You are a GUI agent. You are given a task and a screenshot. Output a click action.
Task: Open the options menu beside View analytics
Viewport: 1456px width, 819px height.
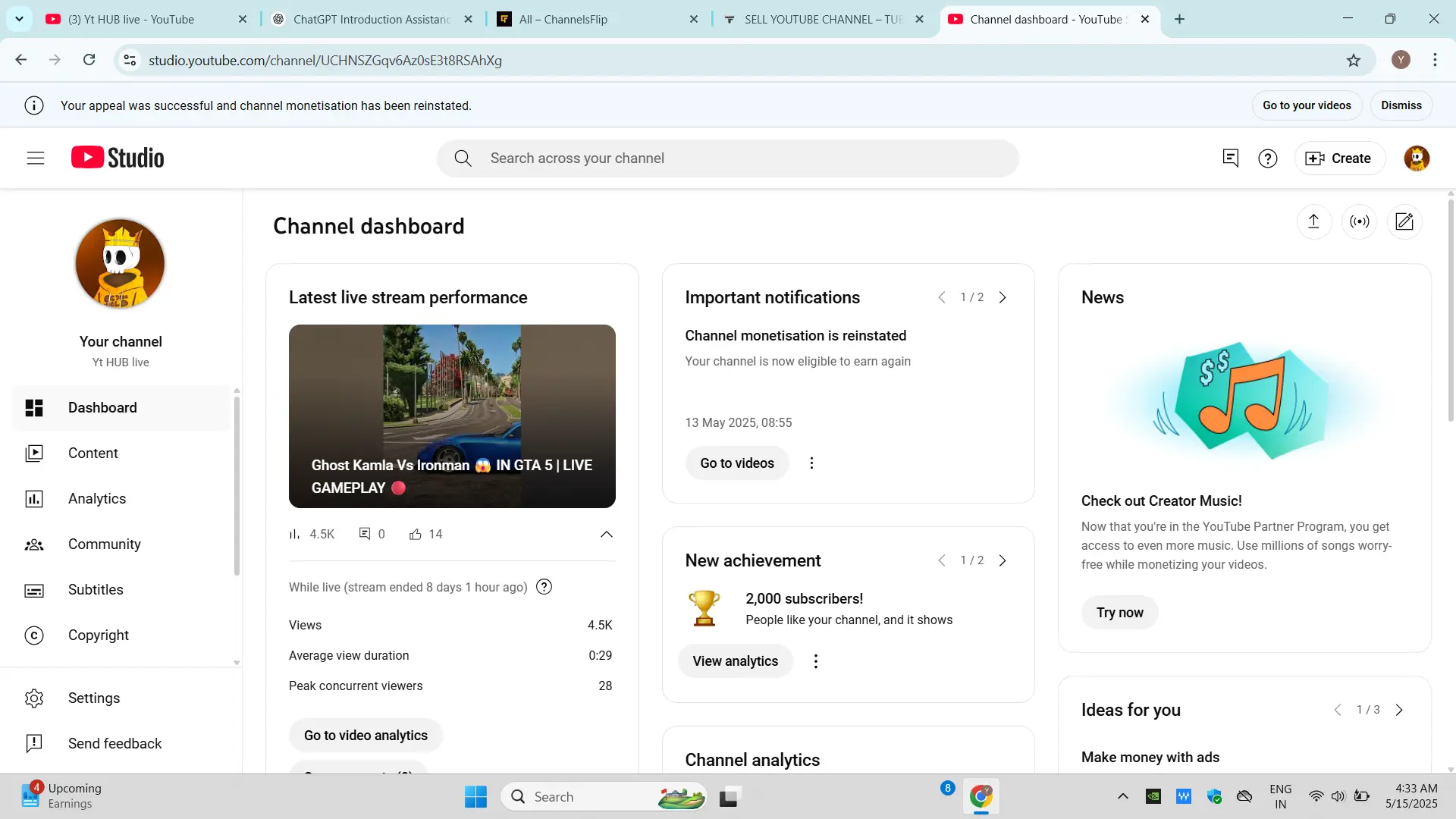tap(816, 661)
